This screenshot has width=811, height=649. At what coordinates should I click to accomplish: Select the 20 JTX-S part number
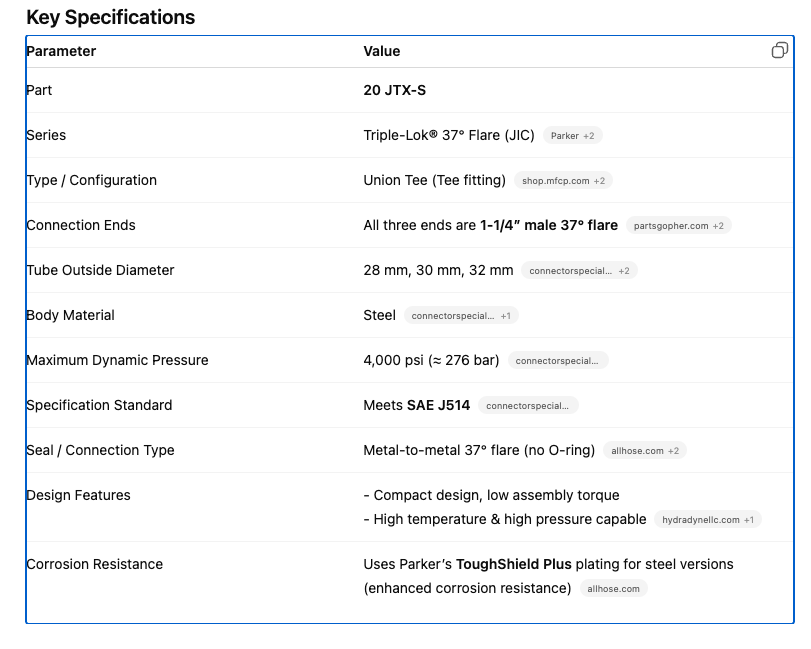point(394,90)
